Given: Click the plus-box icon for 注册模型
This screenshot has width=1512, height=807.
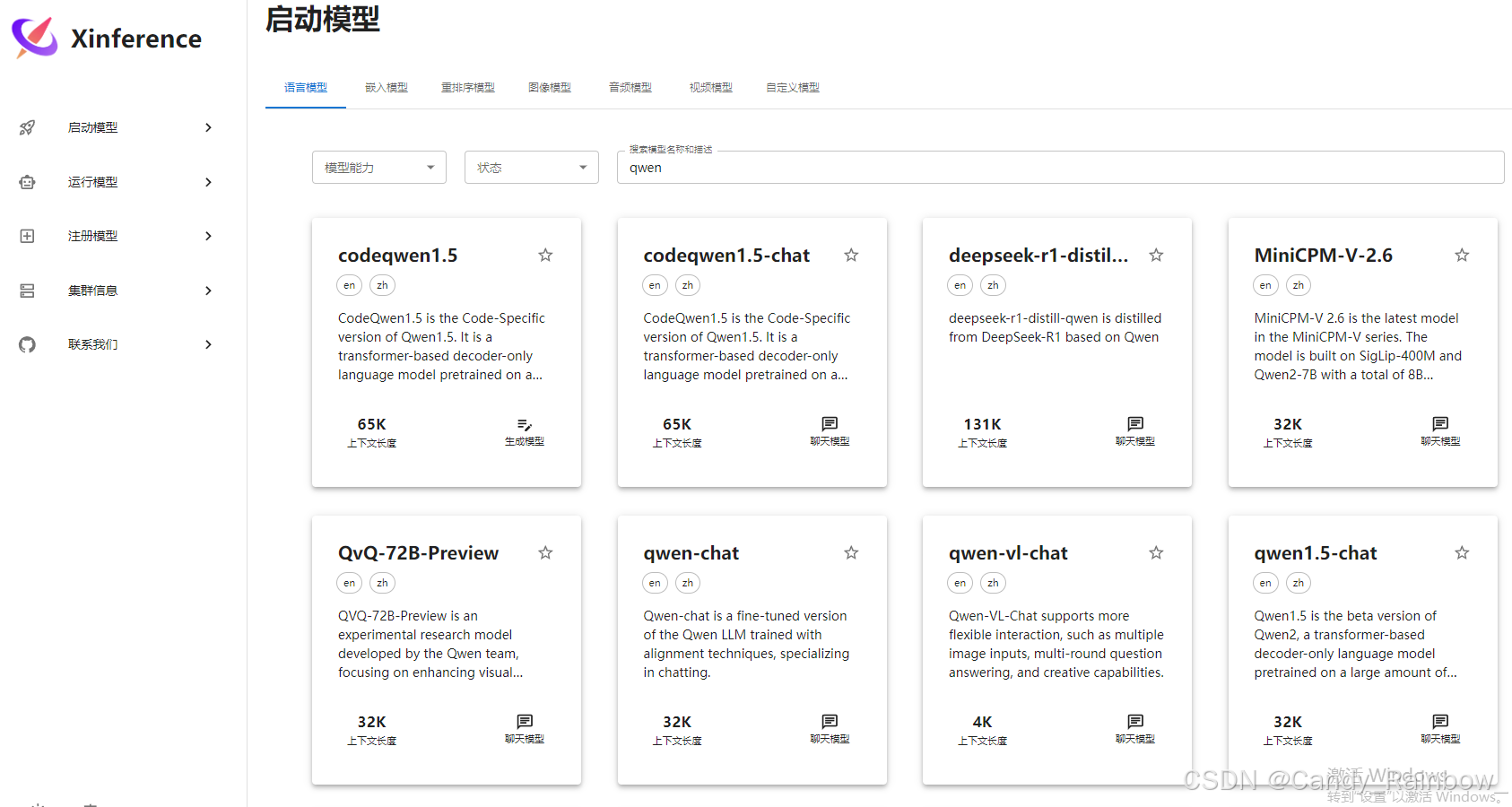Looking at the screenshot, I should [28, 236].
